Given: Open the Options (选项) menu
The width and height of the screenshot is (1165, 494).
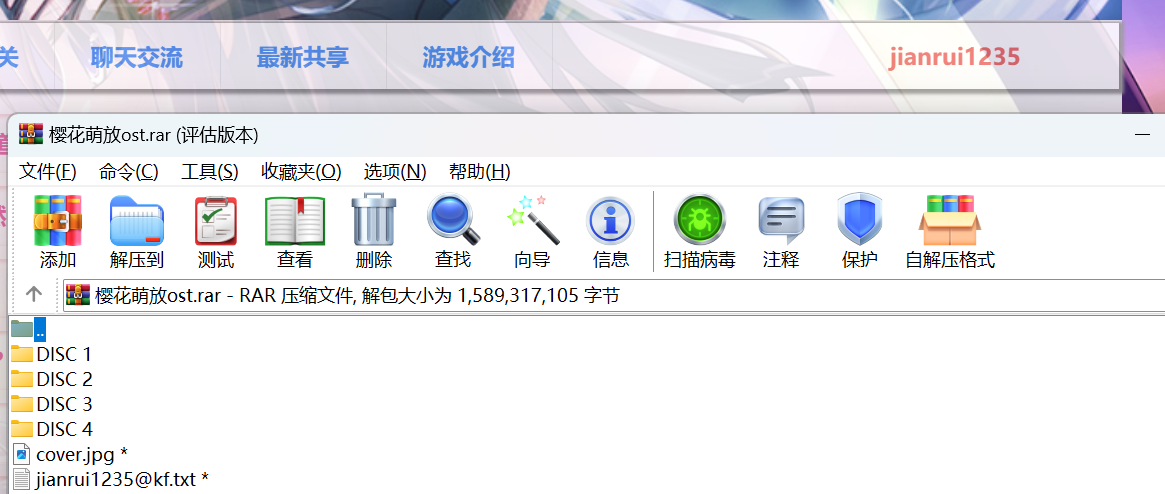Looking at the screenshot, I should coord(394,171).
